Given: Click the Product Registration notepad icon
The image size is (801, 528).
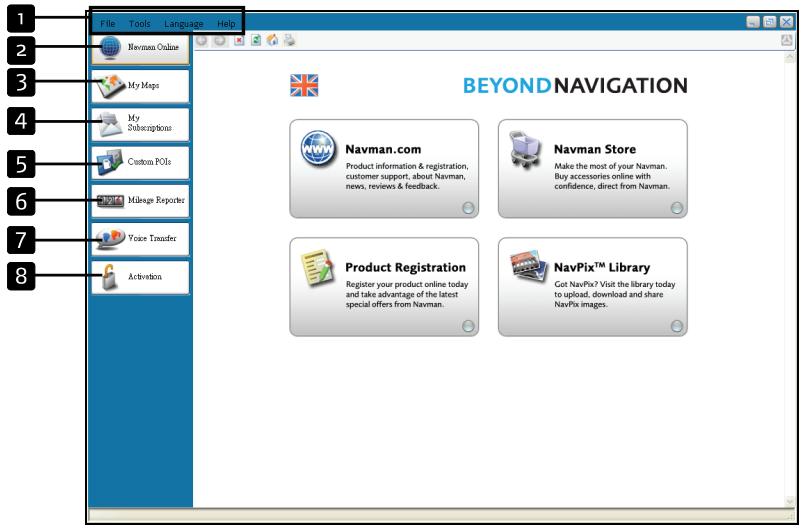Looking at the screenshot, I should tap(317, 267).
